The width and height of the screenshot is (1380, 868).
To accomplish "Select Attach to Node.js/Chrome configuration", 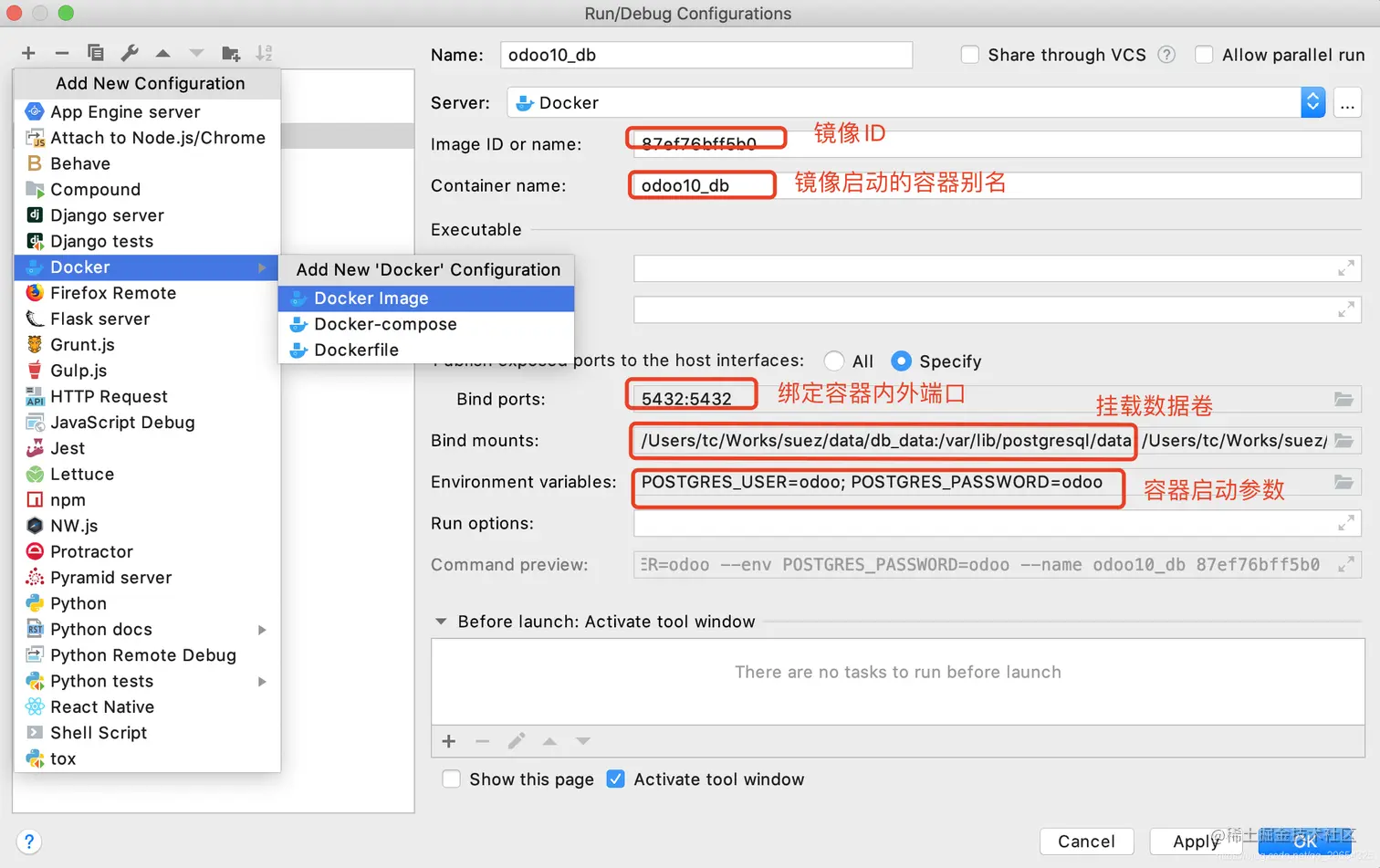I will (x=147, y=138).
